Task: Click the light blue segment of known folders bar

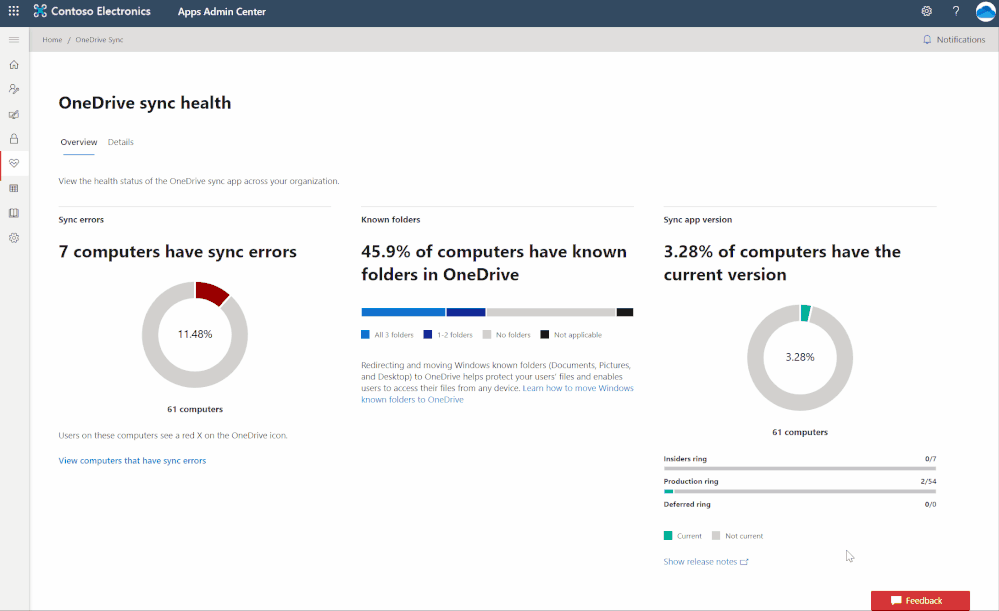Action: [x=403, y=312]
